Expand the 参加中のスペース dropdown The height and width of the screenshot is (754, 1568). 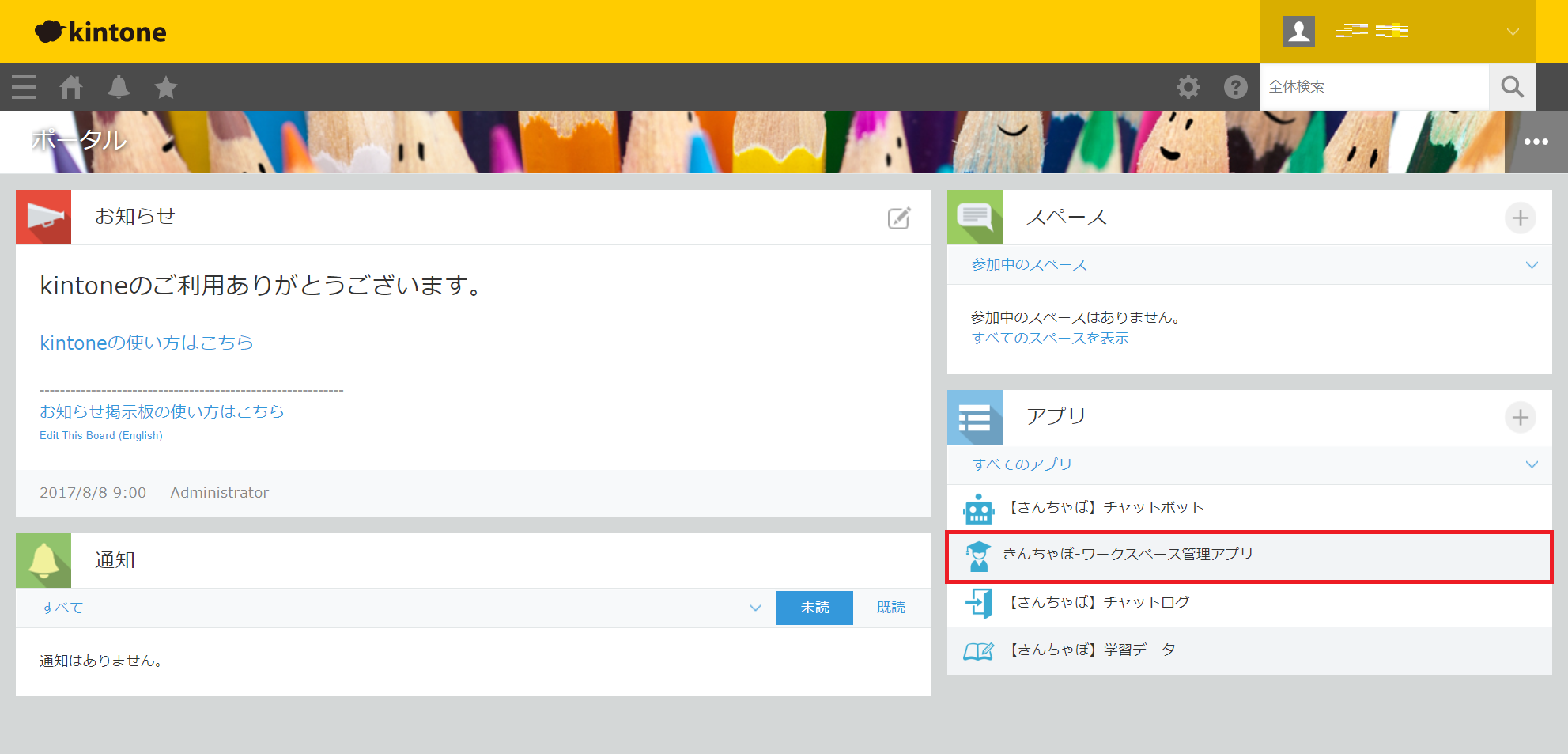(x=1531, y=265)
